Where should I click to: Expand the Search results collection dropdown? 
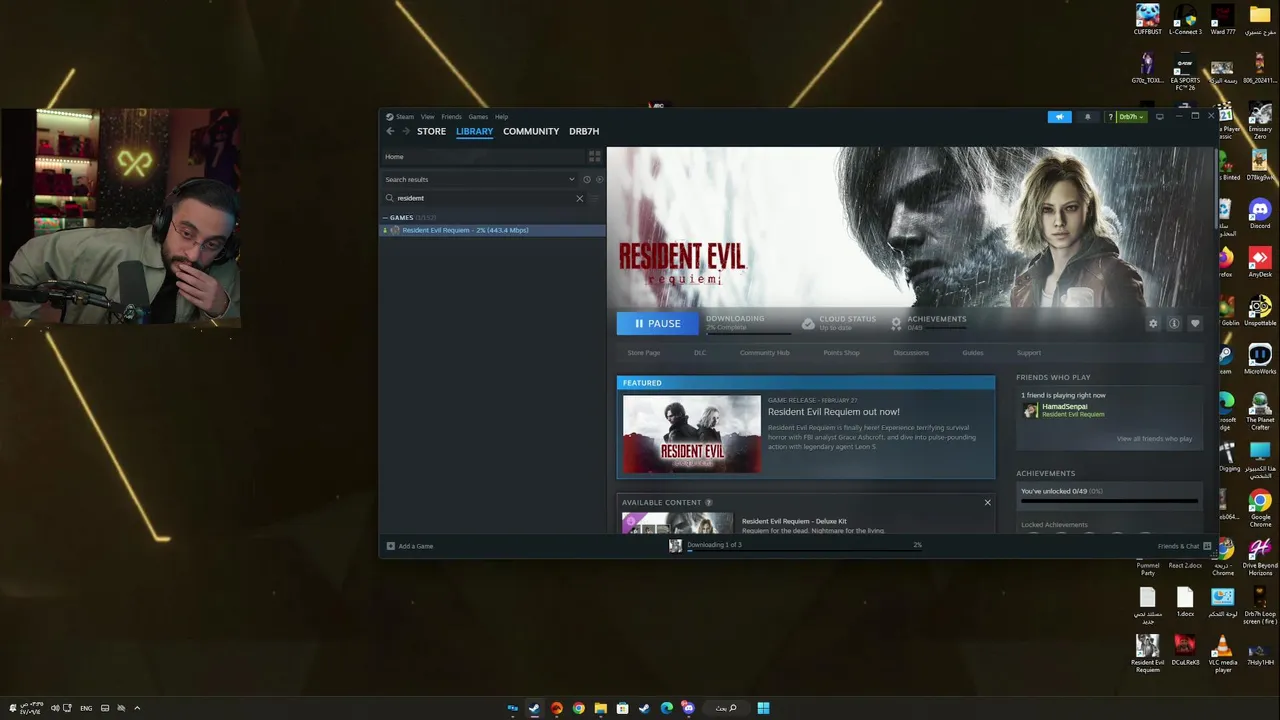coord(572,179)
